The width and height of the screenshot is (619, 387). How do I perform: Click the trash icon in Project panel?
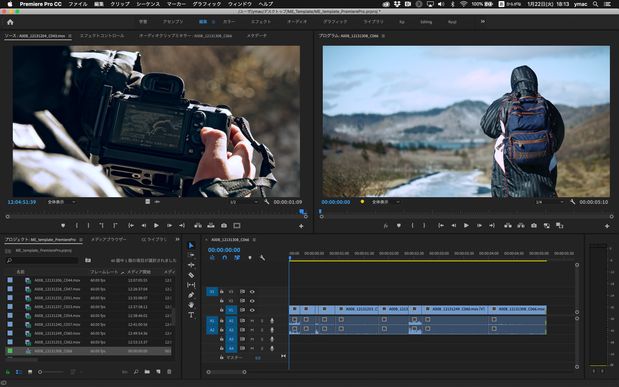pos(169,372)
